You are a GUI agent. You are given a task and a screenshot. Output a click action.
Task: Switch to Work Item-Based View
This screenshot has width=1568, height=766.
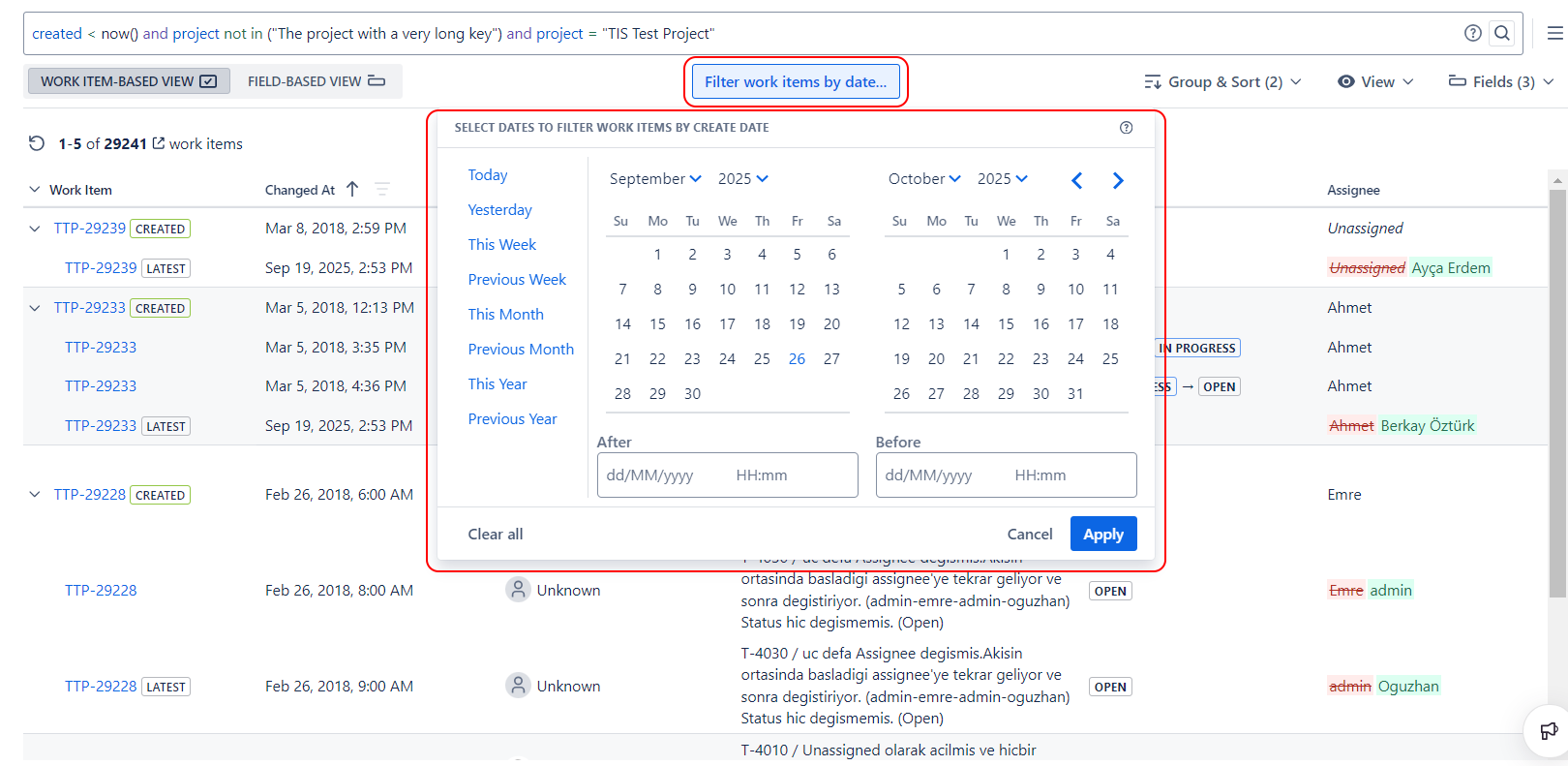[x=129, y=81]
